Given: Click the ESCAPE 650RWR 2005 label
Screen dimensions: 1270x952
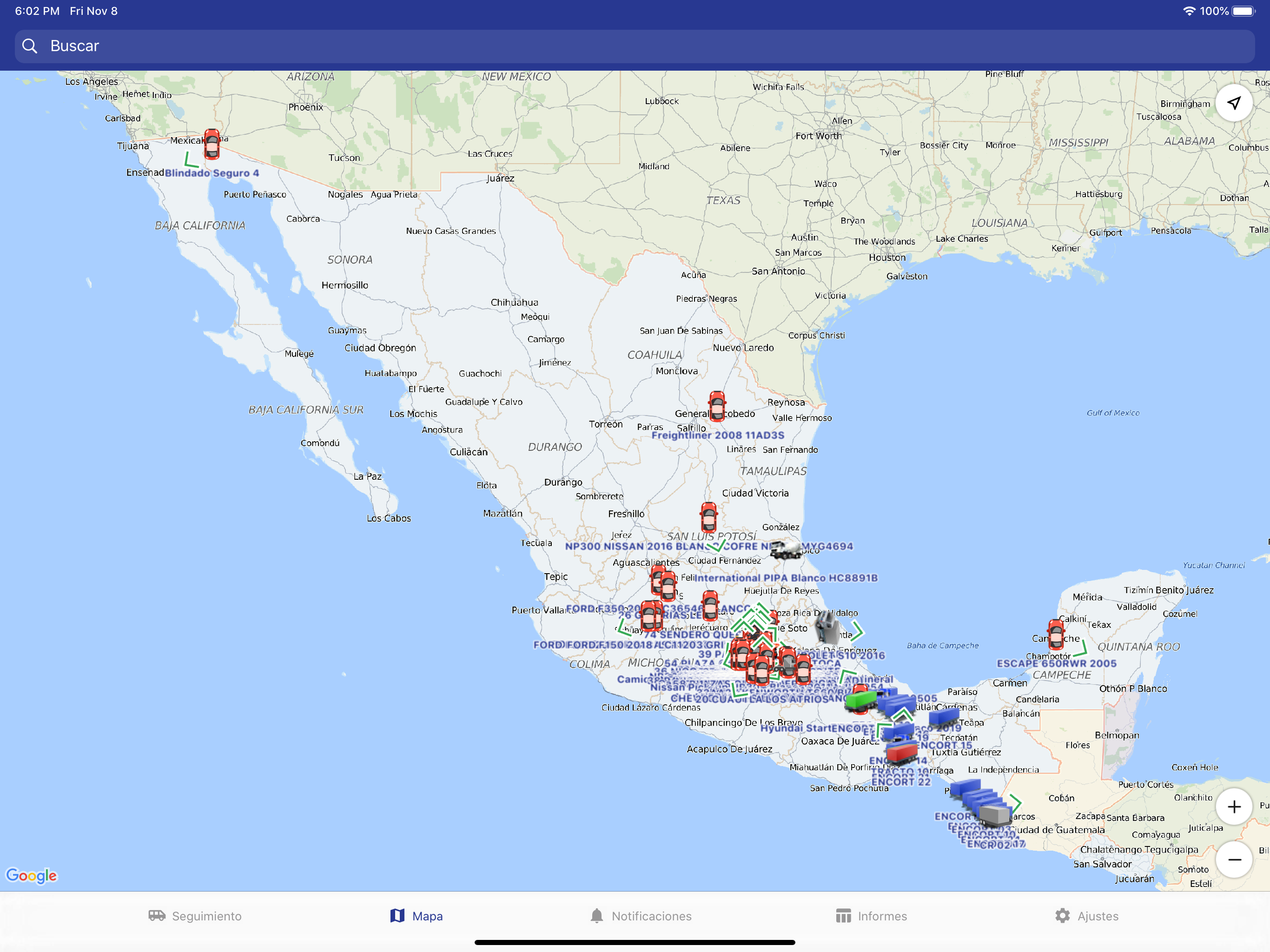Looking at the screenshot, I should click(x=1057, y=663).
